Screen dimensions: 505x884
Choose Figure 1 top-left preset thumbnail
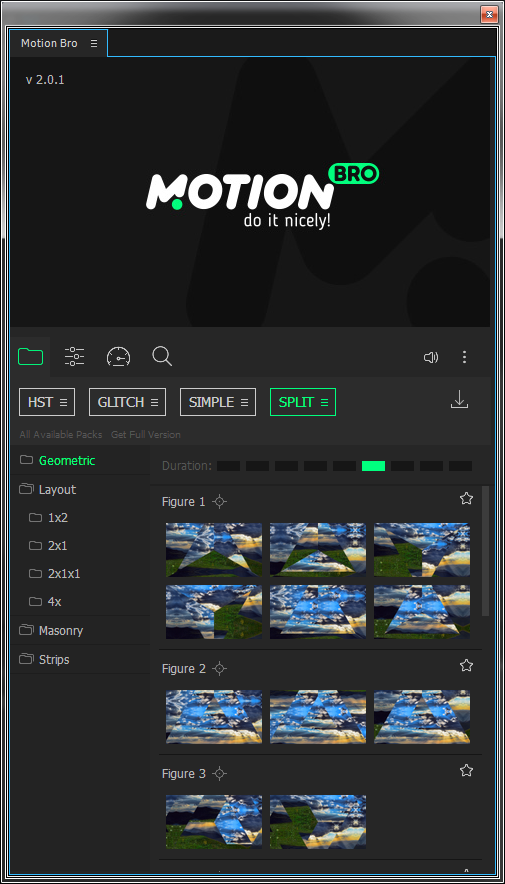tap(214, 550)
